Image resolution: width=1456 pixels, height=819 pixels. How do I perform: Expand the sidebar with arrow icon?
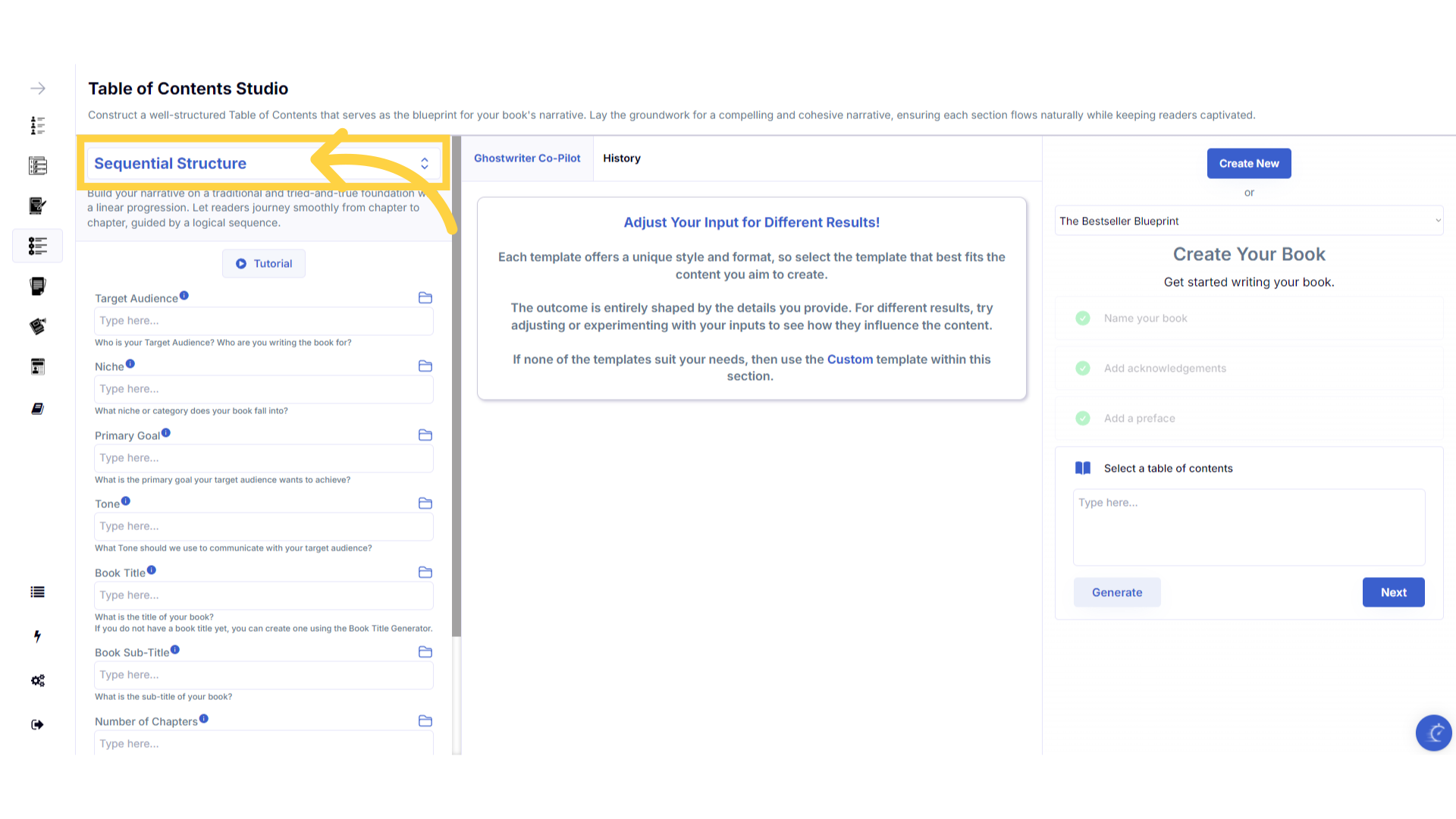click(x=38, y=89)
